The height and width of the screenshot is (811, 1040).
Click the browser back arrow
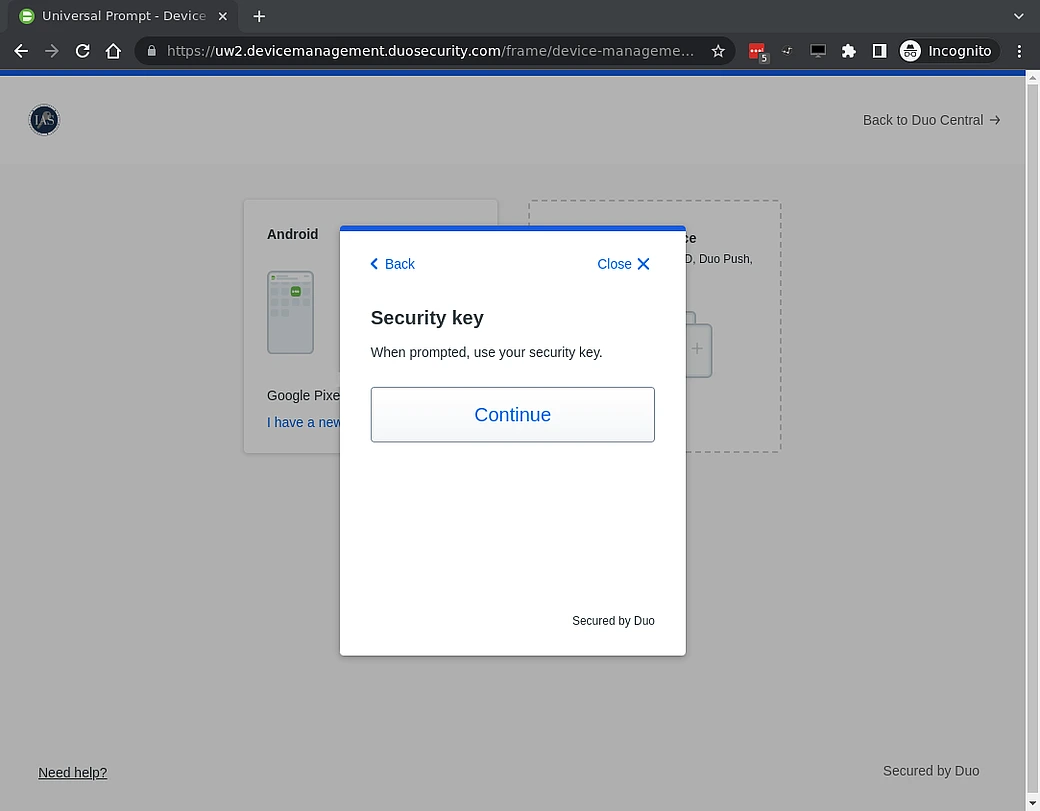(21, 51)
